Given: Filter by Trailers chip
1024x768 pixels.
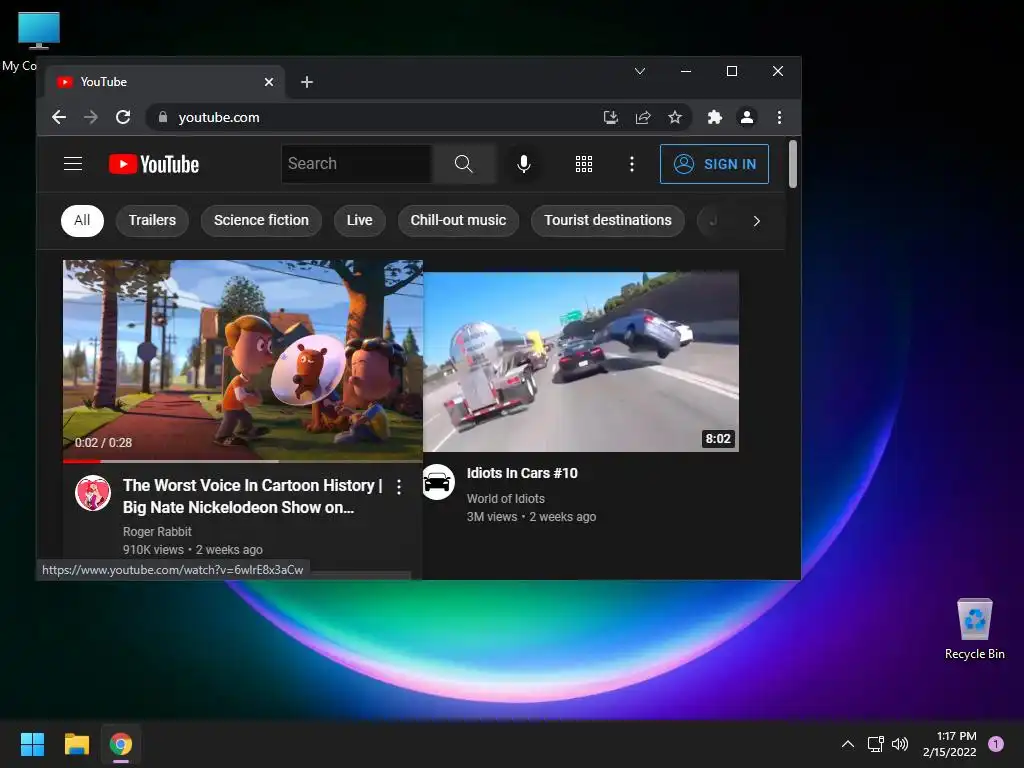Looking at the screenshot, I should coord(152,221).
